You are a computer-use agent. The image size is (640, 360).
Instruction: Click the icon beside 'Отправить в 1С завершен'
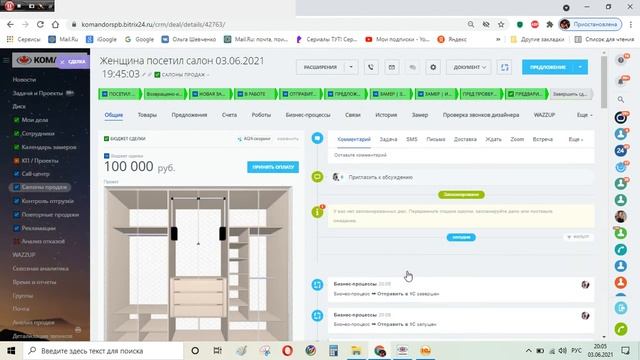[x=318, y=284]
